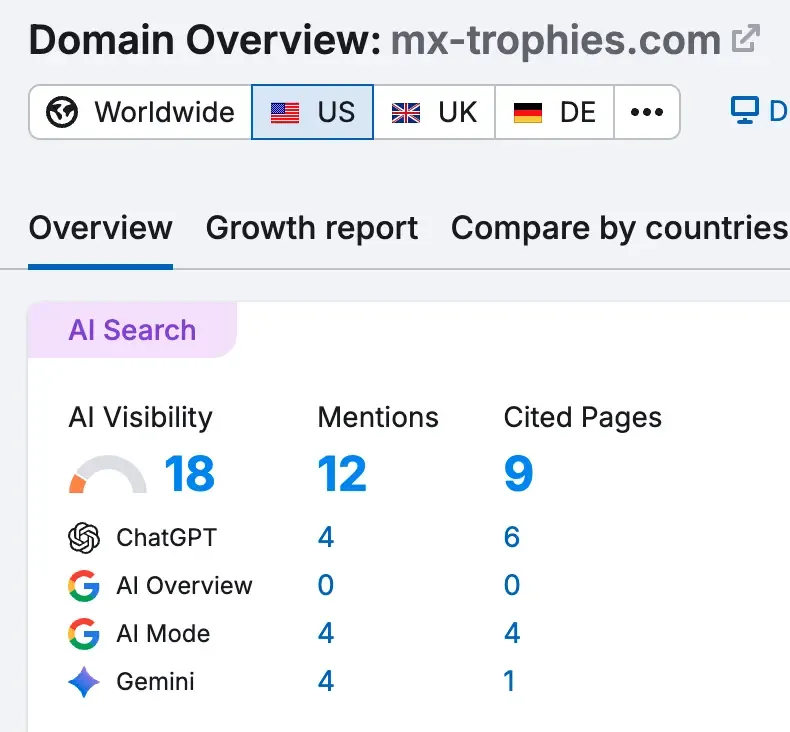Click the AI Visibility heading
This screenshot has width=790, height=732.
coord(141,418)
